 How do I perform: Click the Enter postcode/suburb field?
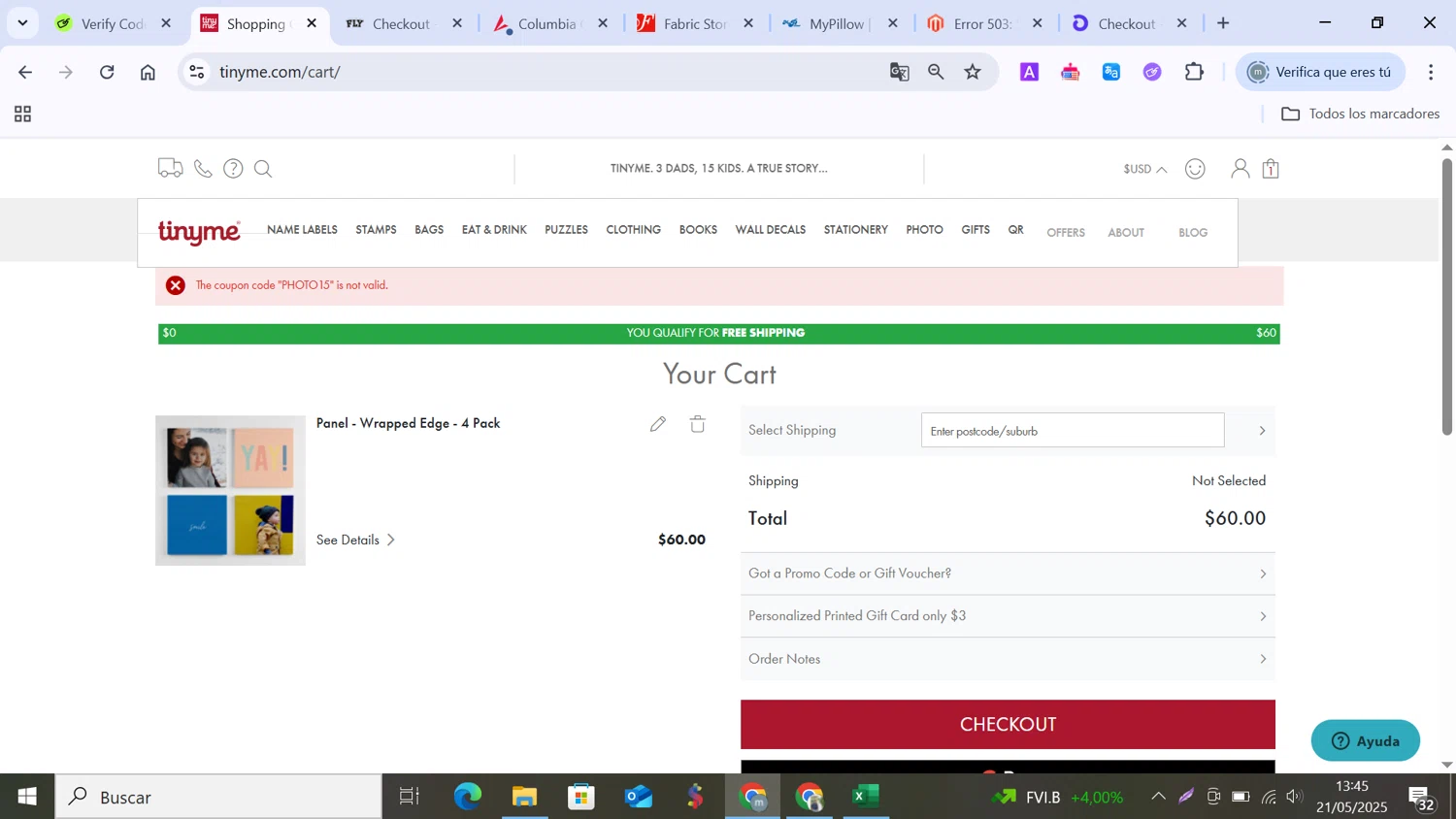tap(1073, 431)
